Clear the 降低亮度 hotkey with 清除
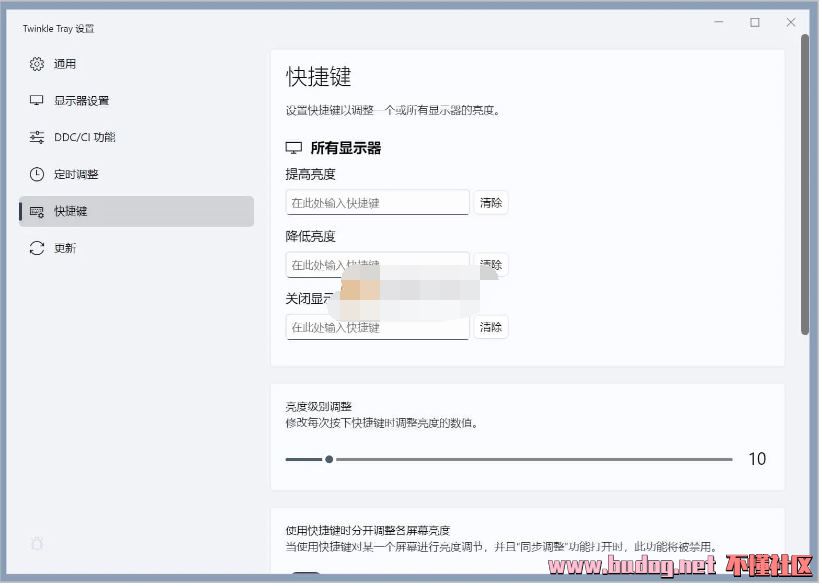Screen dimensions: 822x586 point(491,265)
